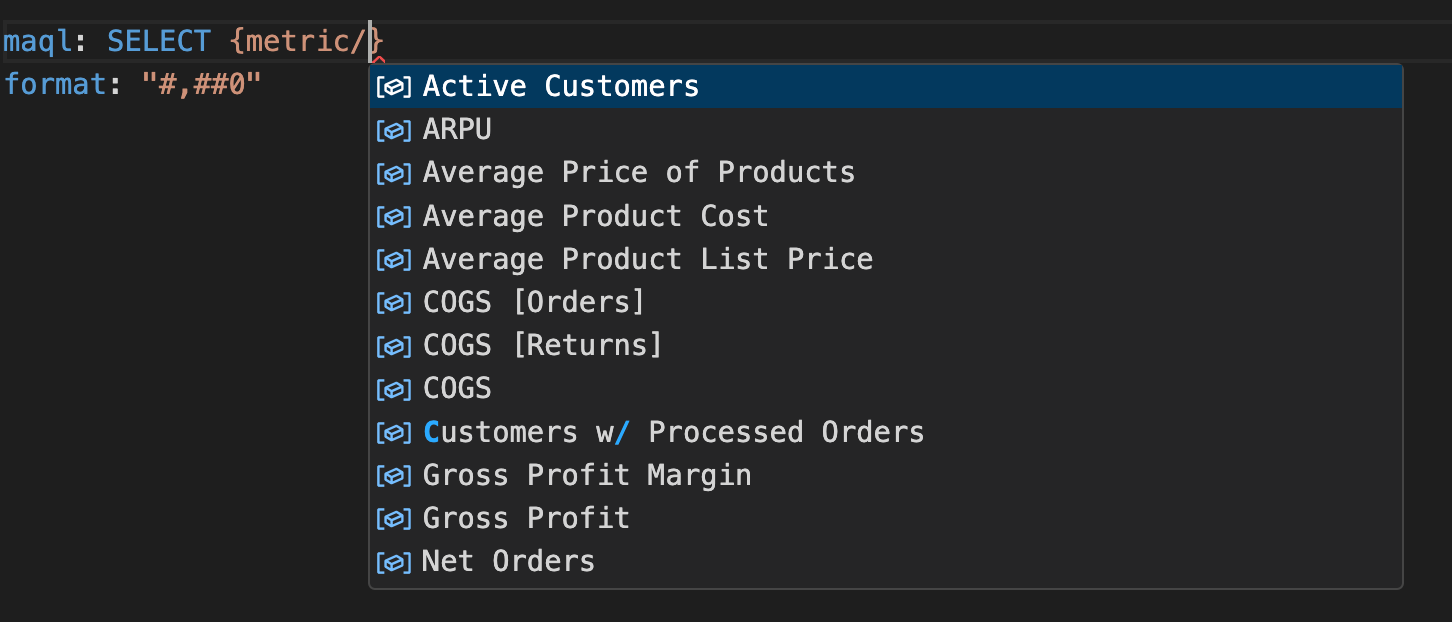Select the ARPU metric suggestion
Viewport: 1452px width, 622px height.
click(456, 129)
